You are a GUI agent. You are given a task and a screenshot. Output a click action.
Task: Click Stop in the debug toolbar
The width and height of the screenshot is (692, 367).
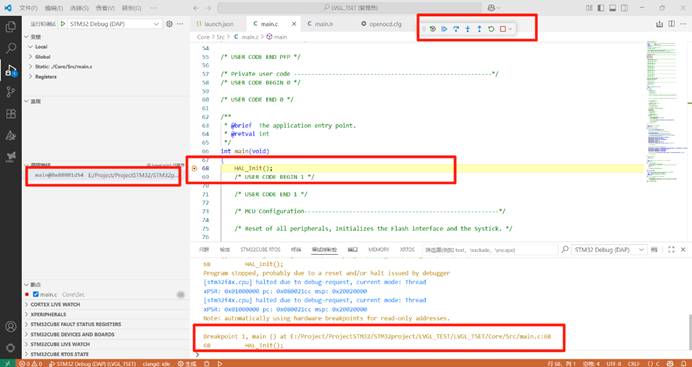coord(502,29)
